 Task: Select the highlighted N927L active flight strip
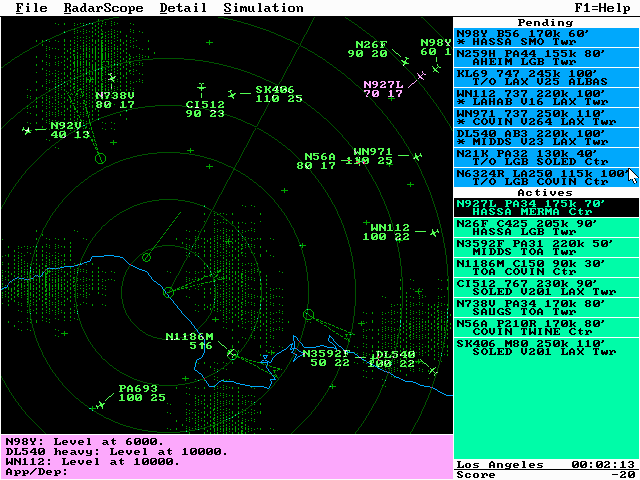546,208
